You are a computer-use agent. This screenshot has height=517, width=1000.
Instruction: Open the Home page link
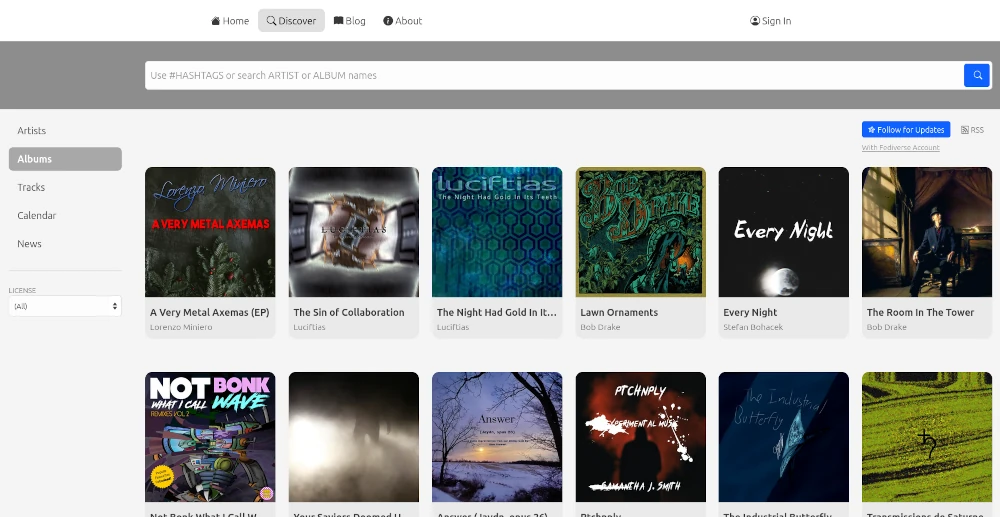tap(230, 21)
